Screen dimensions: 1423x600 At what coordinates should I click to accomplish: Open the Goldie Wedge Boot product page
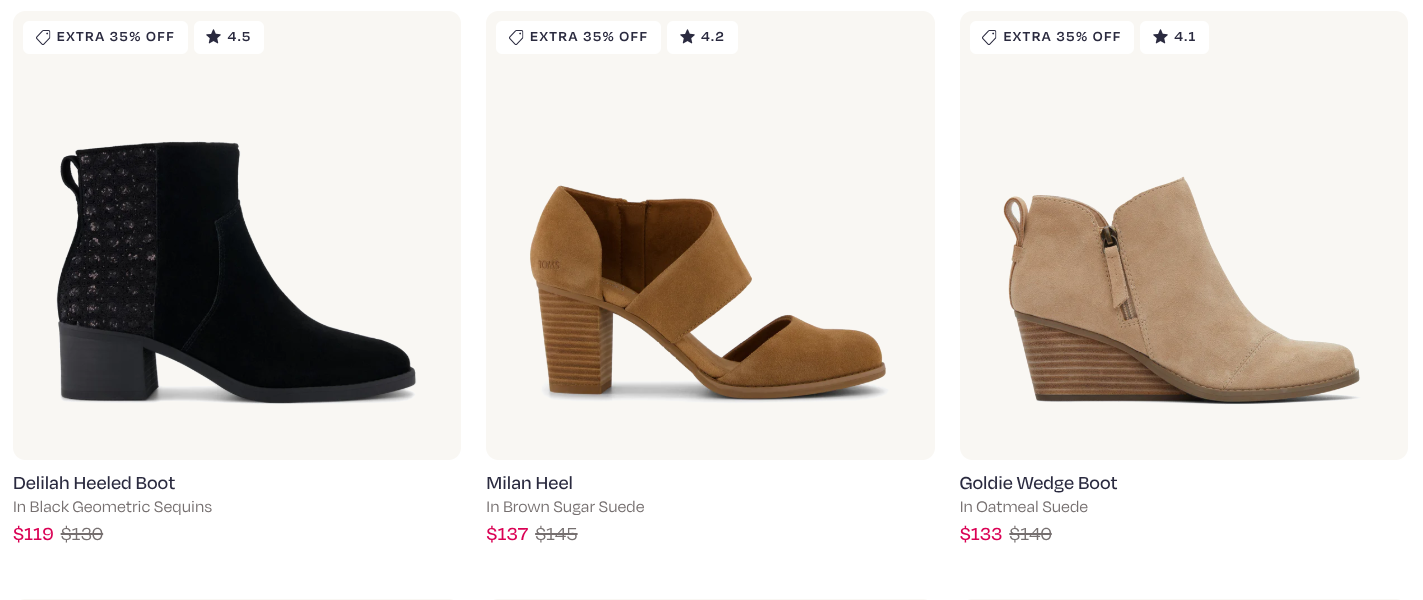[1038, 483]
